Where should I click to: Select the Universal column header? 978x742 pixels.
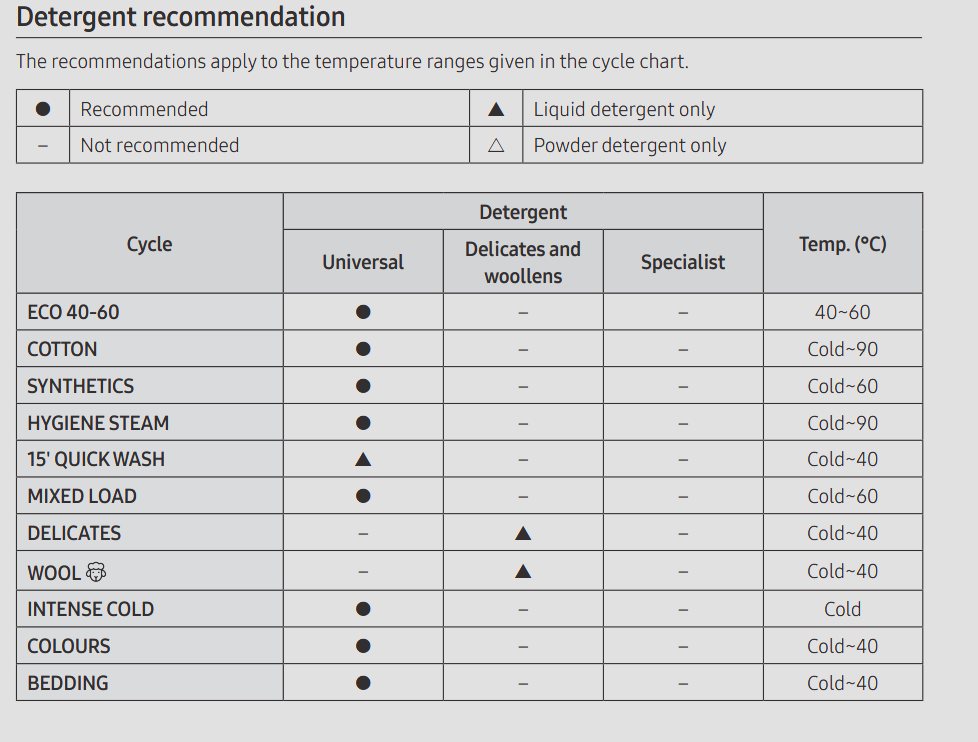point(363,262)
